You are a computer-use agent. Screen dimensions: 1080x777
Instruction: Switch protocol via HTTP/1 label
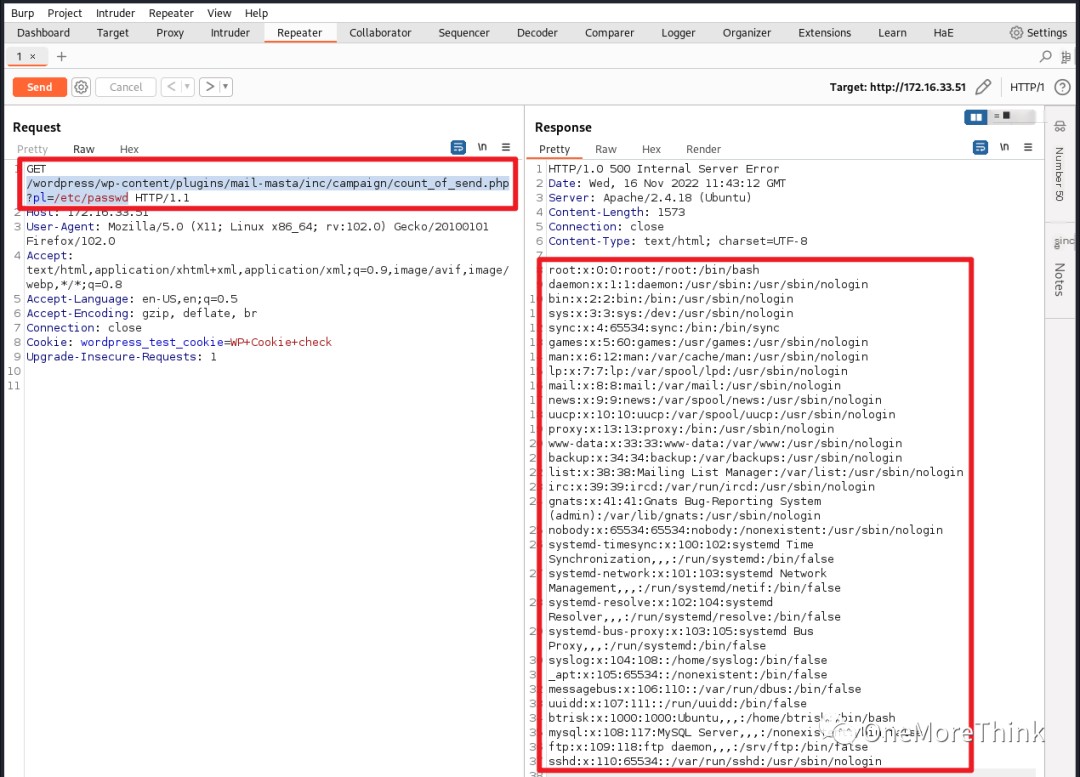(1026, 87)
